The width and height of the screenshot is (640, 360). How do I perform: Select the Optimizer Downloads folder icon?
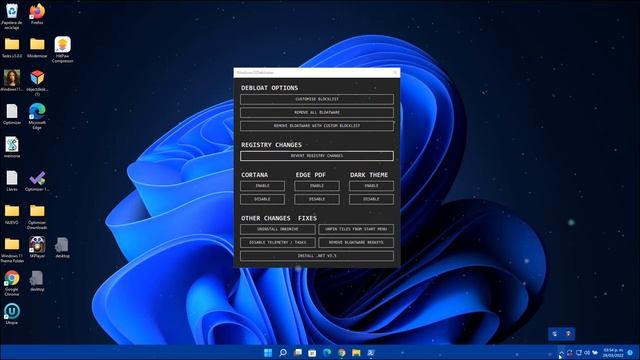[37, 217]
